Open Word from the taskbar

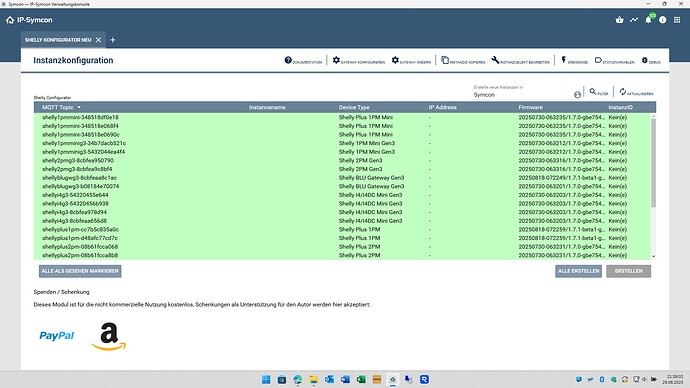[x=345, y=379]
